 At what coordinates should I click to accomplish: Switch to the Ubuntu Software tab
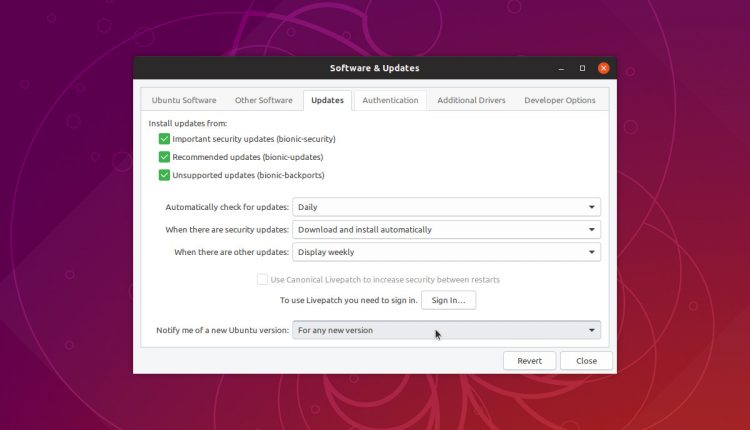183,100
